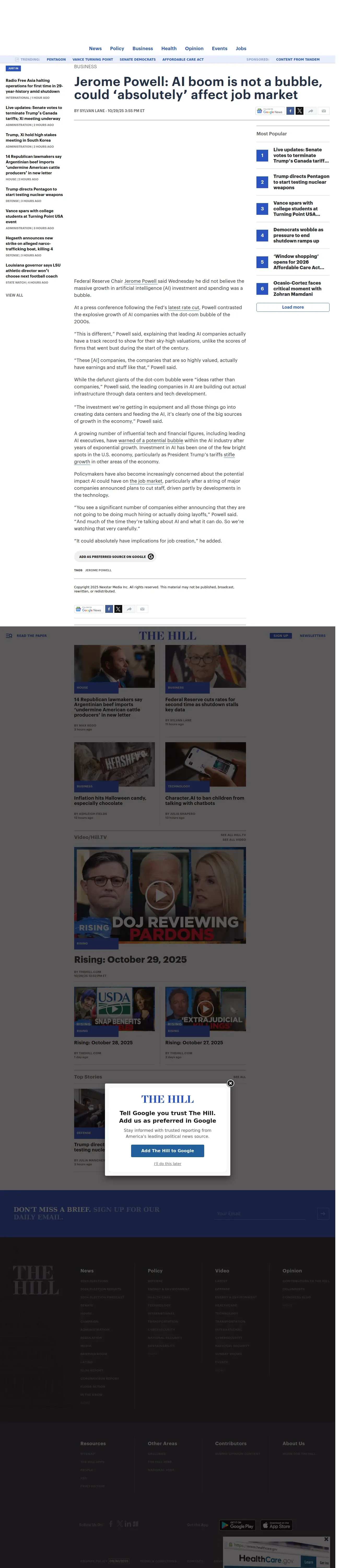Open the Events menu item
Image resolution: width=340 pixels, height=1568 pixels.
(220, 49)
